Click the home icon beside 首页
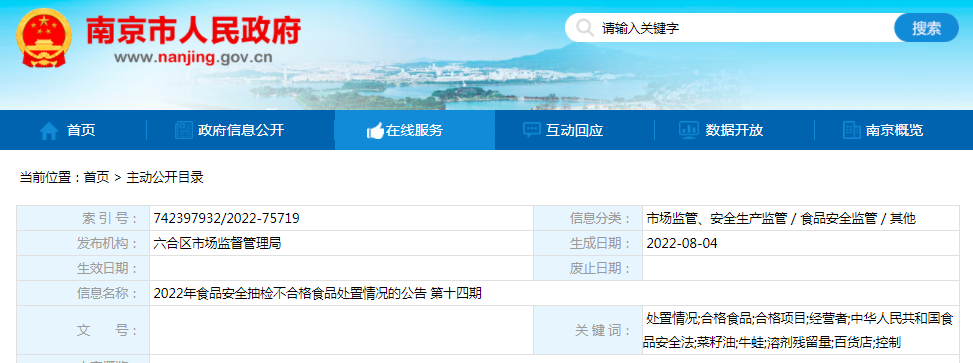 pos(49,130)
